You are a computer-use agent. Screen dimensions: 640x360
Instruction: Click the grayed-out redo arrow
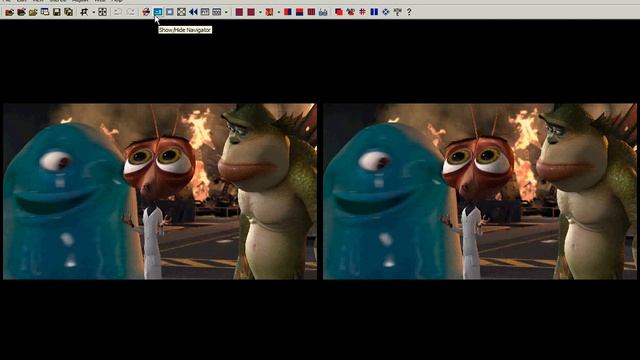tap(130, 12)
